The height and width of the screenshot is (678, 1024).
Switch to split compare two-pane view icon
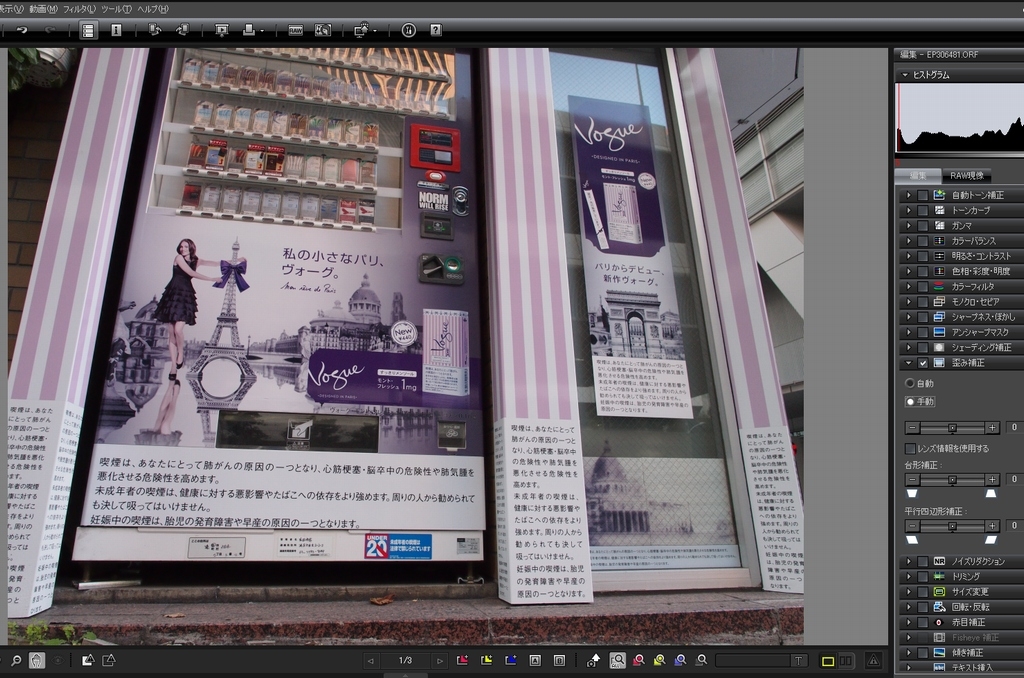[x=846, y=662]
